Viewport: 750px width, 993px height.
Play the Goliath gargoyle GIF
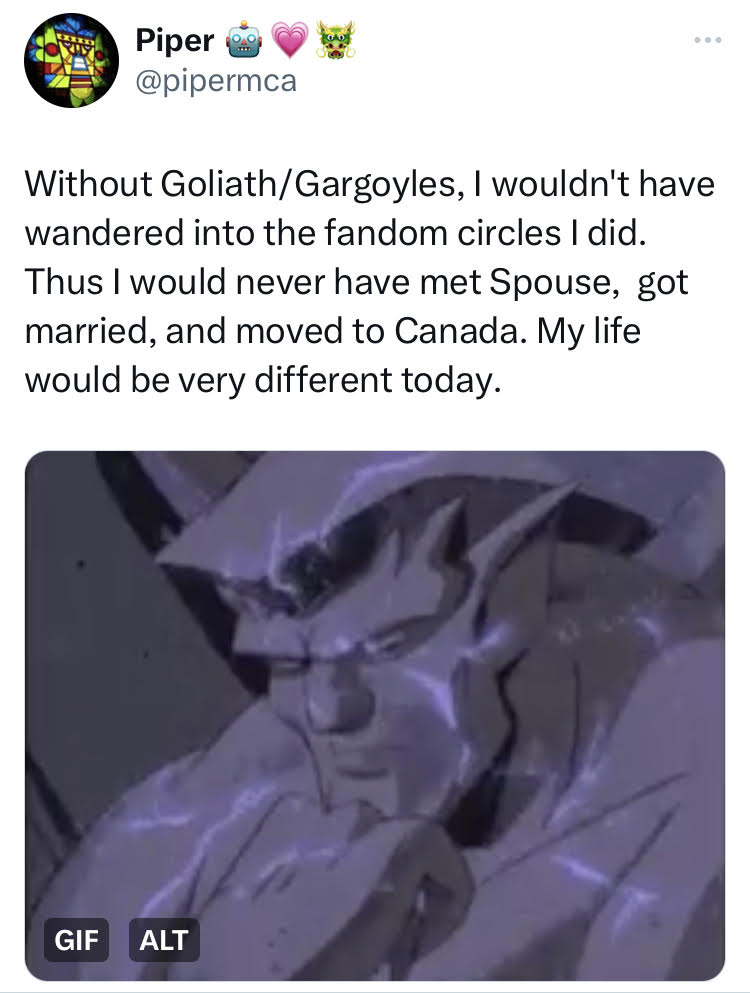click(x=375, y=716)
